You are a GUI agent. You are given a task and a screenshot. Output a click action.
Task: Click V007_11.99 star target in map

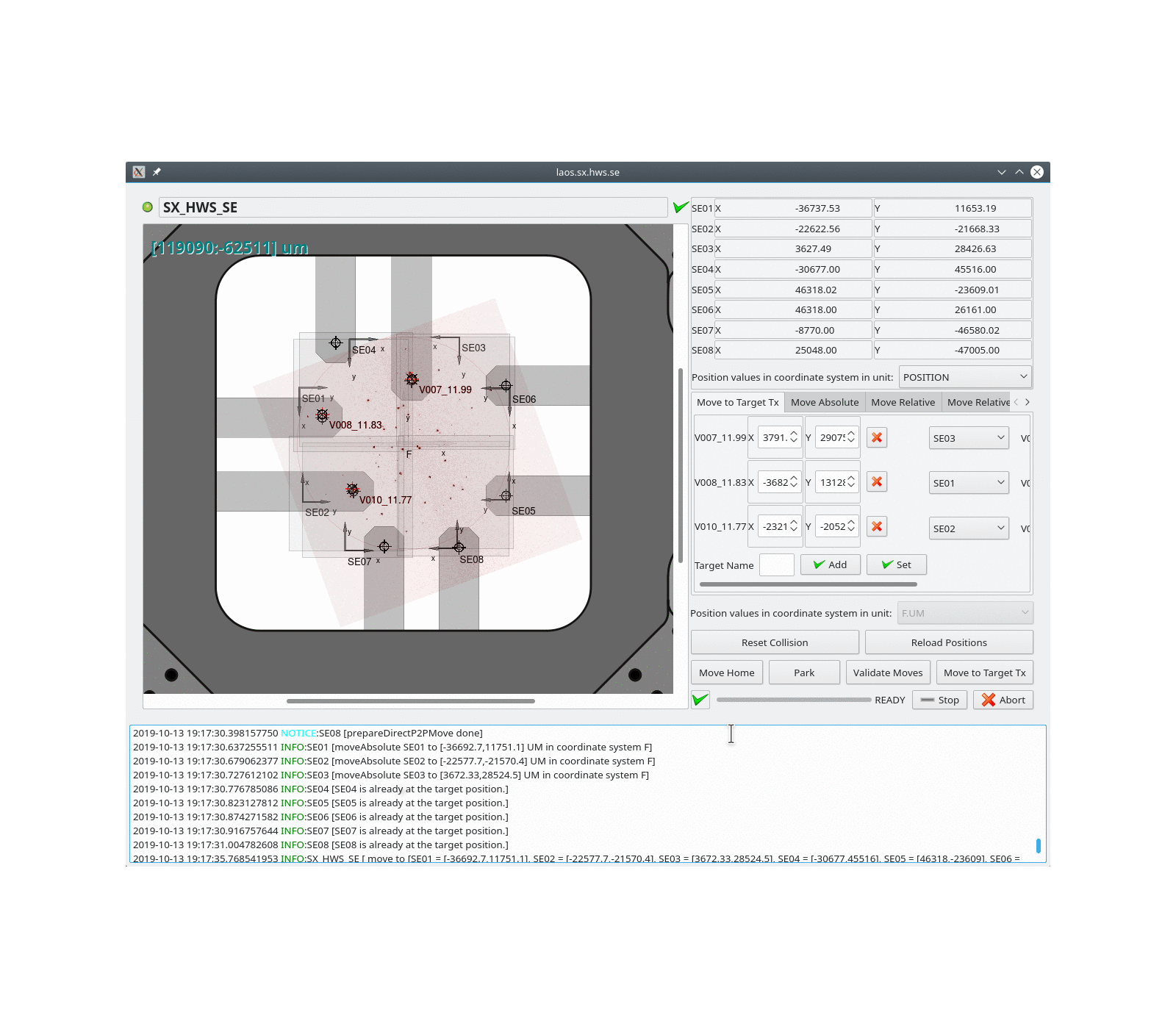[412, 379]
